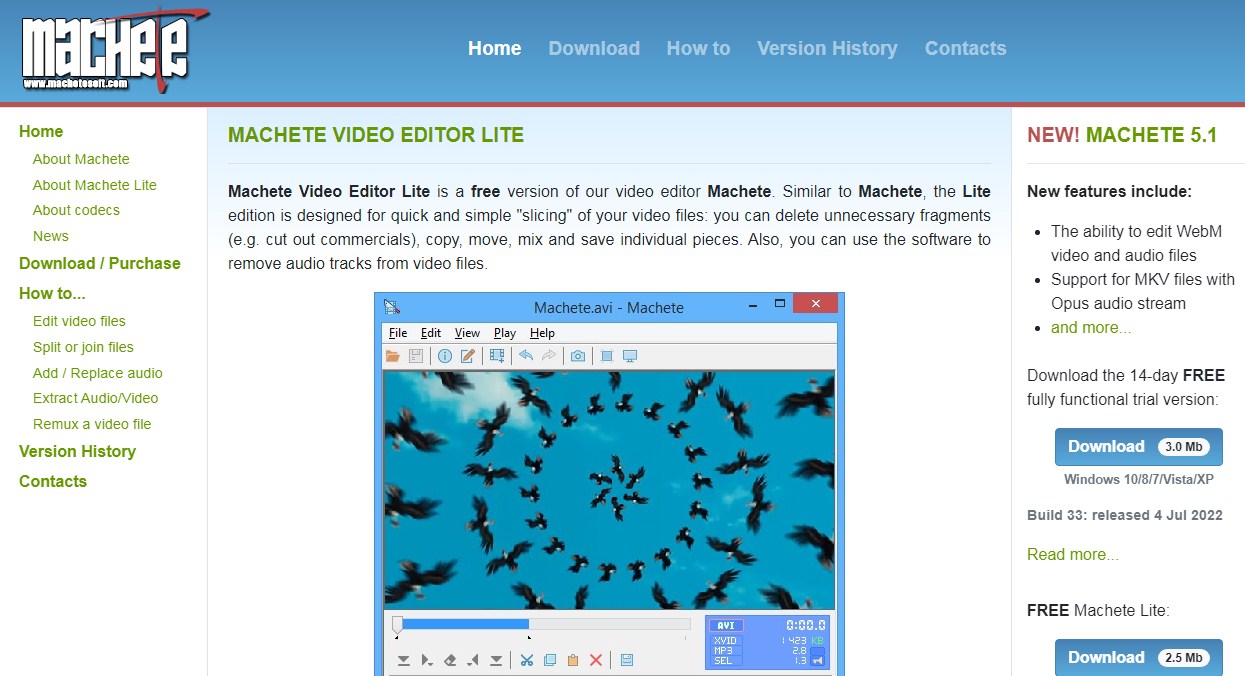Click the Download 2.5 Mb Lite button
Viewport: 1245px width, 676px height.
coord(1138,657)
